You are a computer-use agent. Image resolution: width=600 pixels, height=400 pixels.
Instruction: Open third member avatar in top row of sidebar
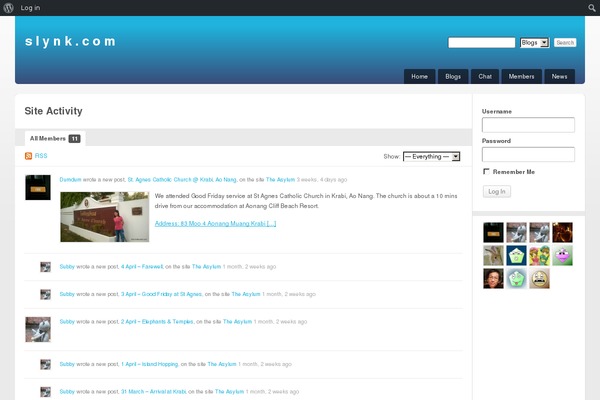(540, 232)
